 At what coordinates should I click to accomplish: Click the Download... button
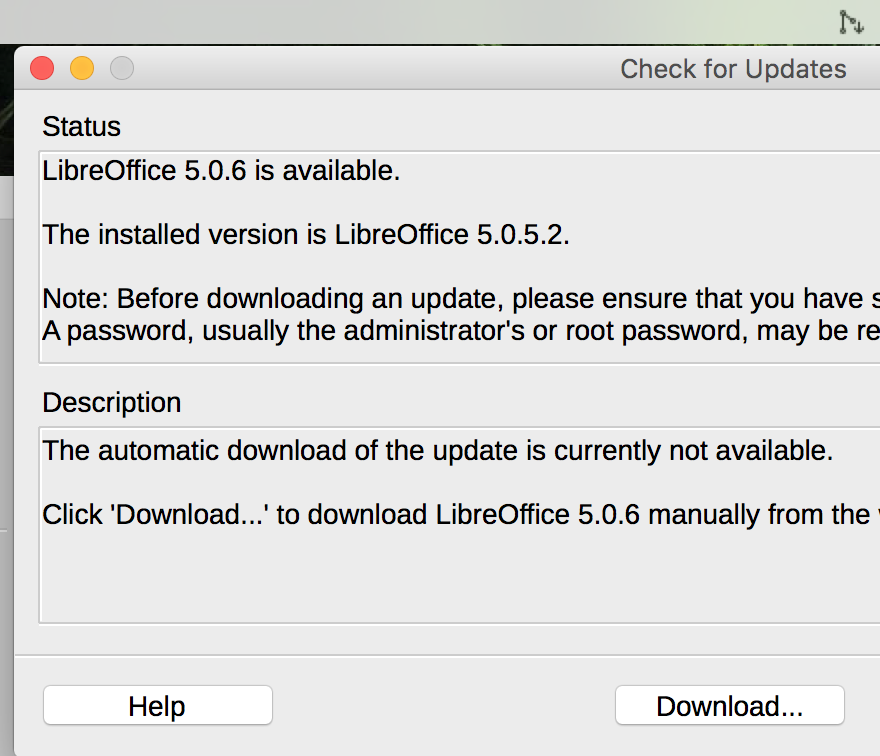(x=730, y=705)
